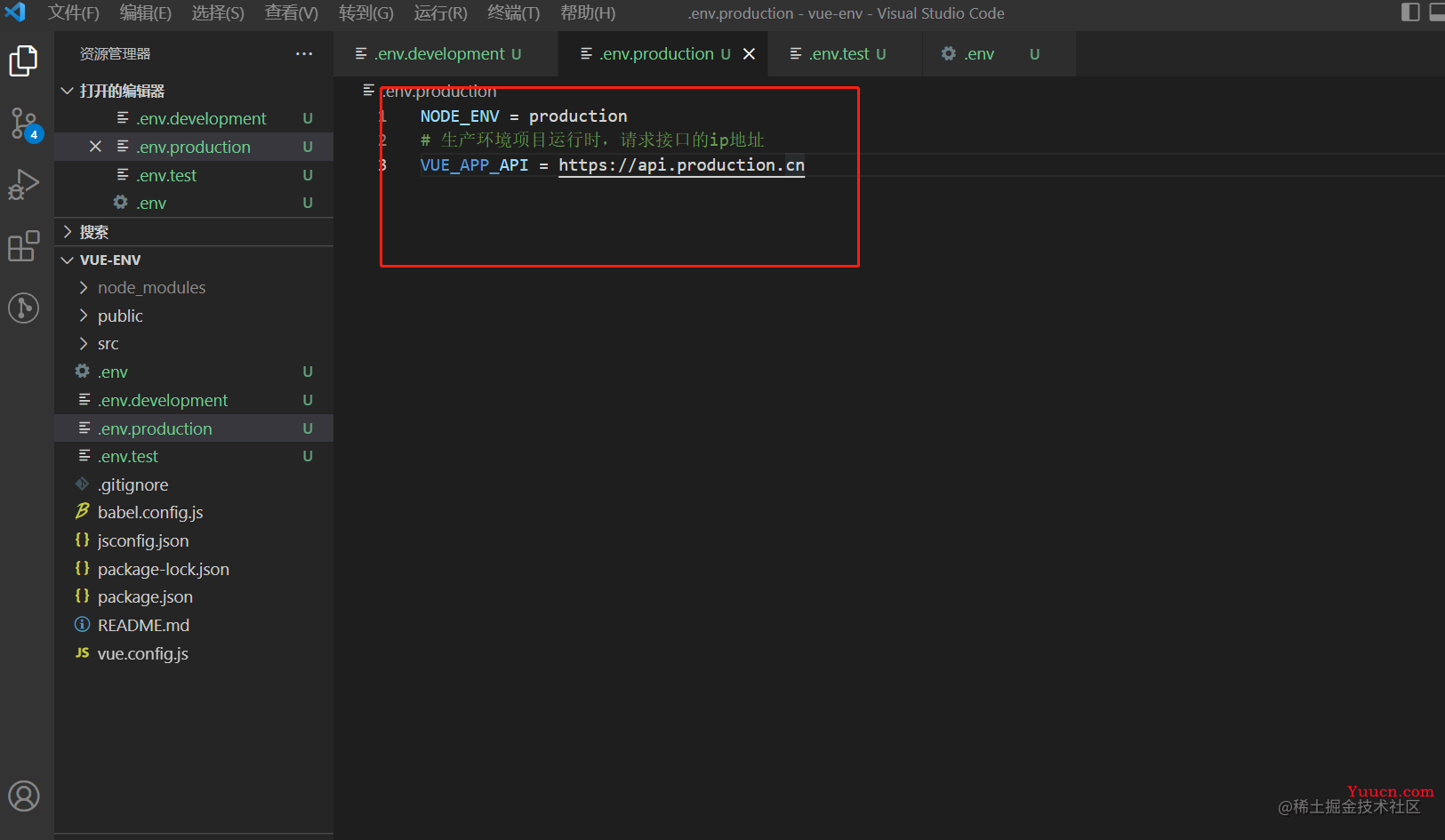Click the Chinese comment on line 2

click(x=592, y=140)
